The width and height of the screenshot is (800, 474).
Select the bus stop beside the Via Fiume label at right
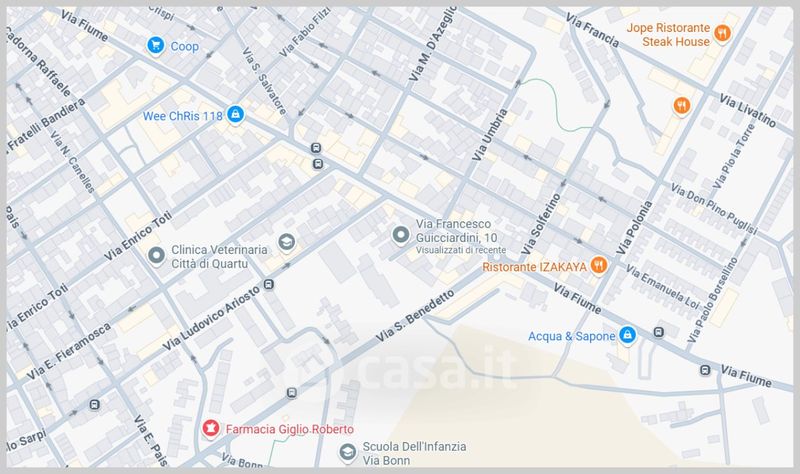click(705, 370)
